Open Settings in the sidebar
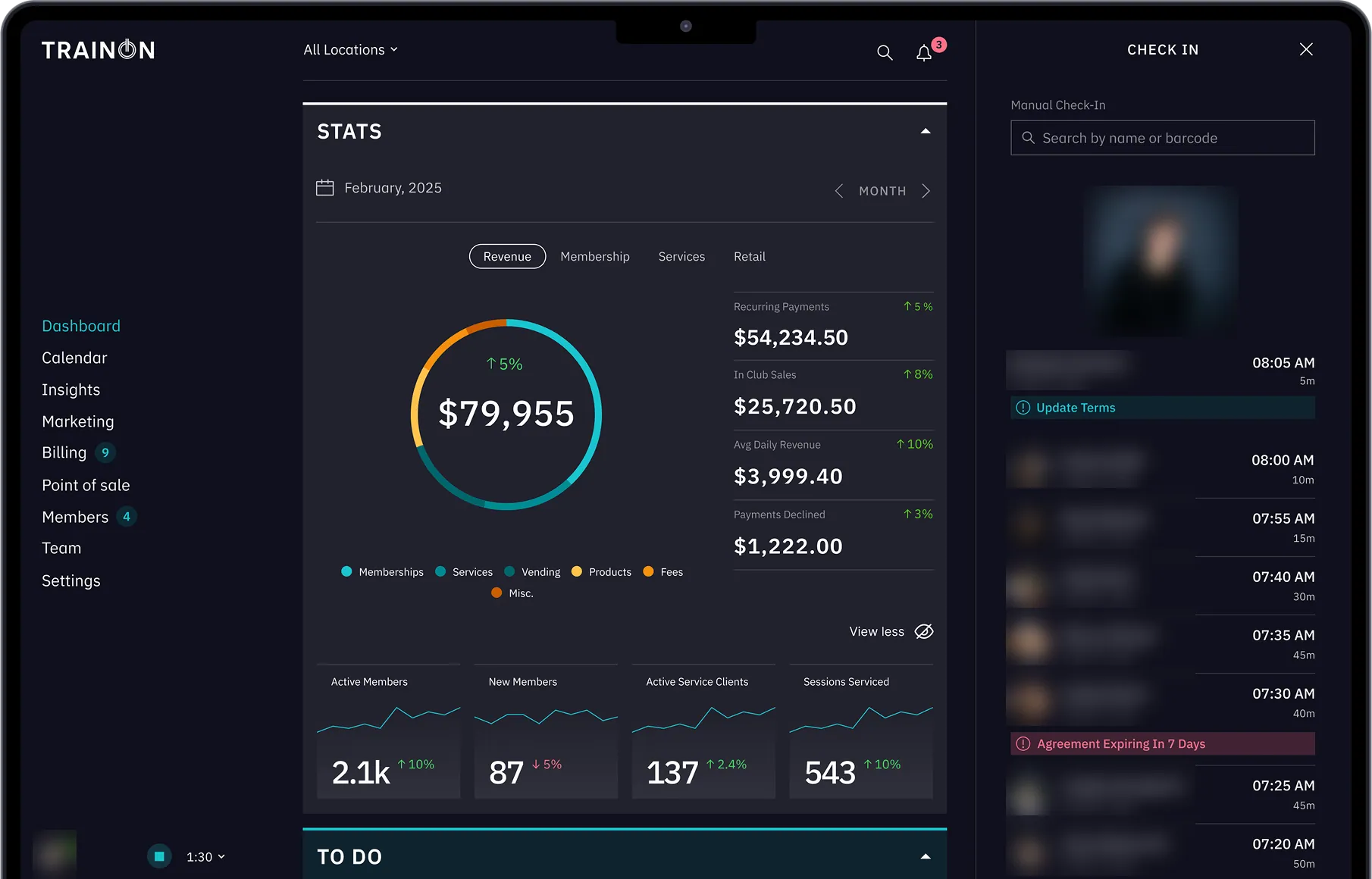 click(x=71, y=580)
